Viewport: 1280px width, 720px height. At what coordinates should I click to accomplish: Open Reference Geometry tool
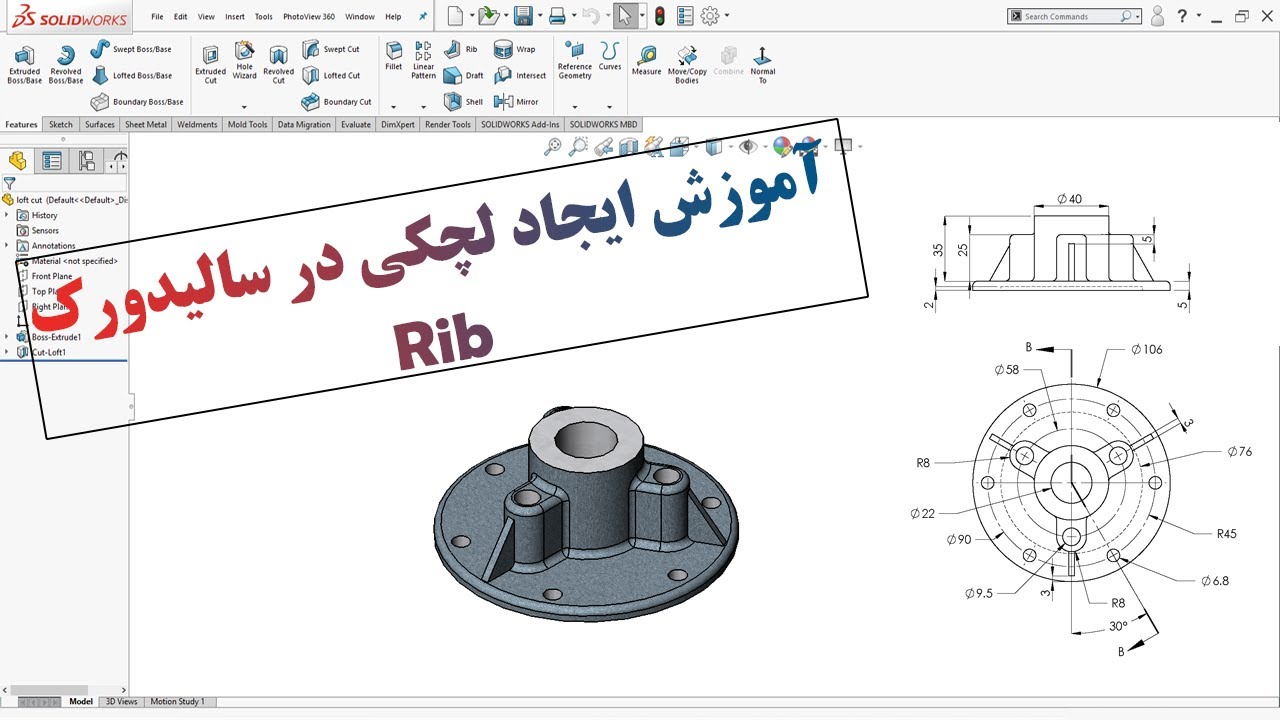[575, 61]
